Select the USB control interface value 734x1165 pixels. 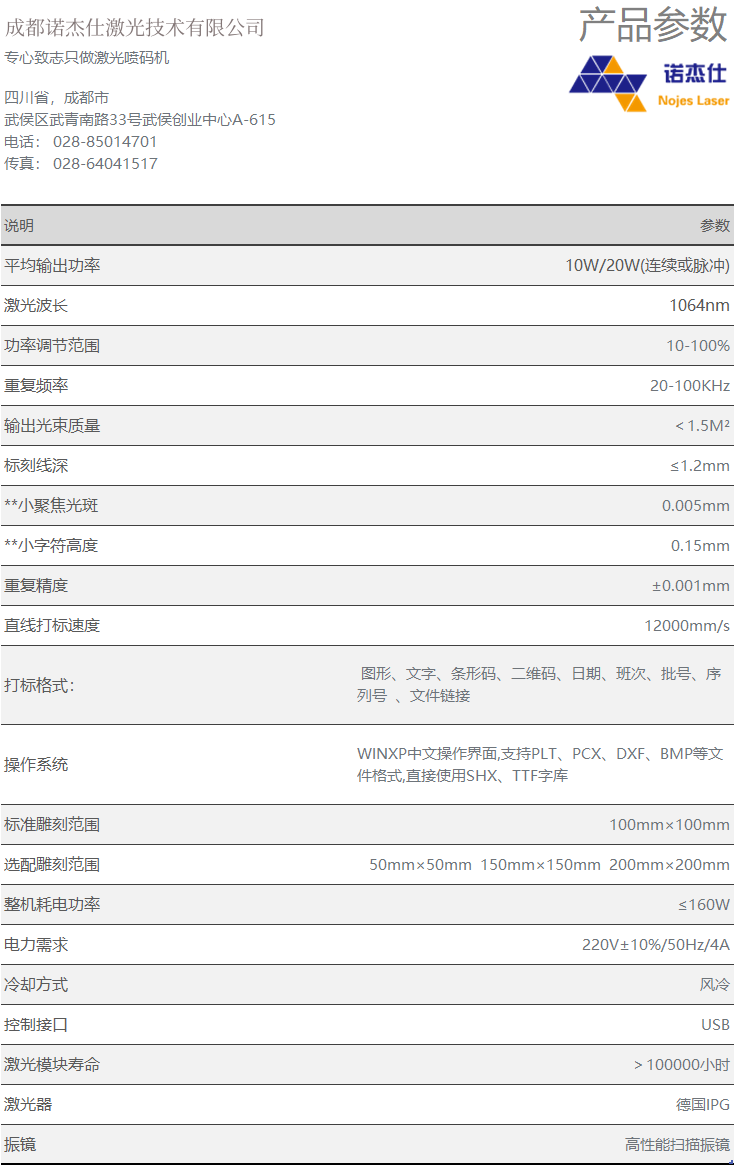[x=715, y=1025]
